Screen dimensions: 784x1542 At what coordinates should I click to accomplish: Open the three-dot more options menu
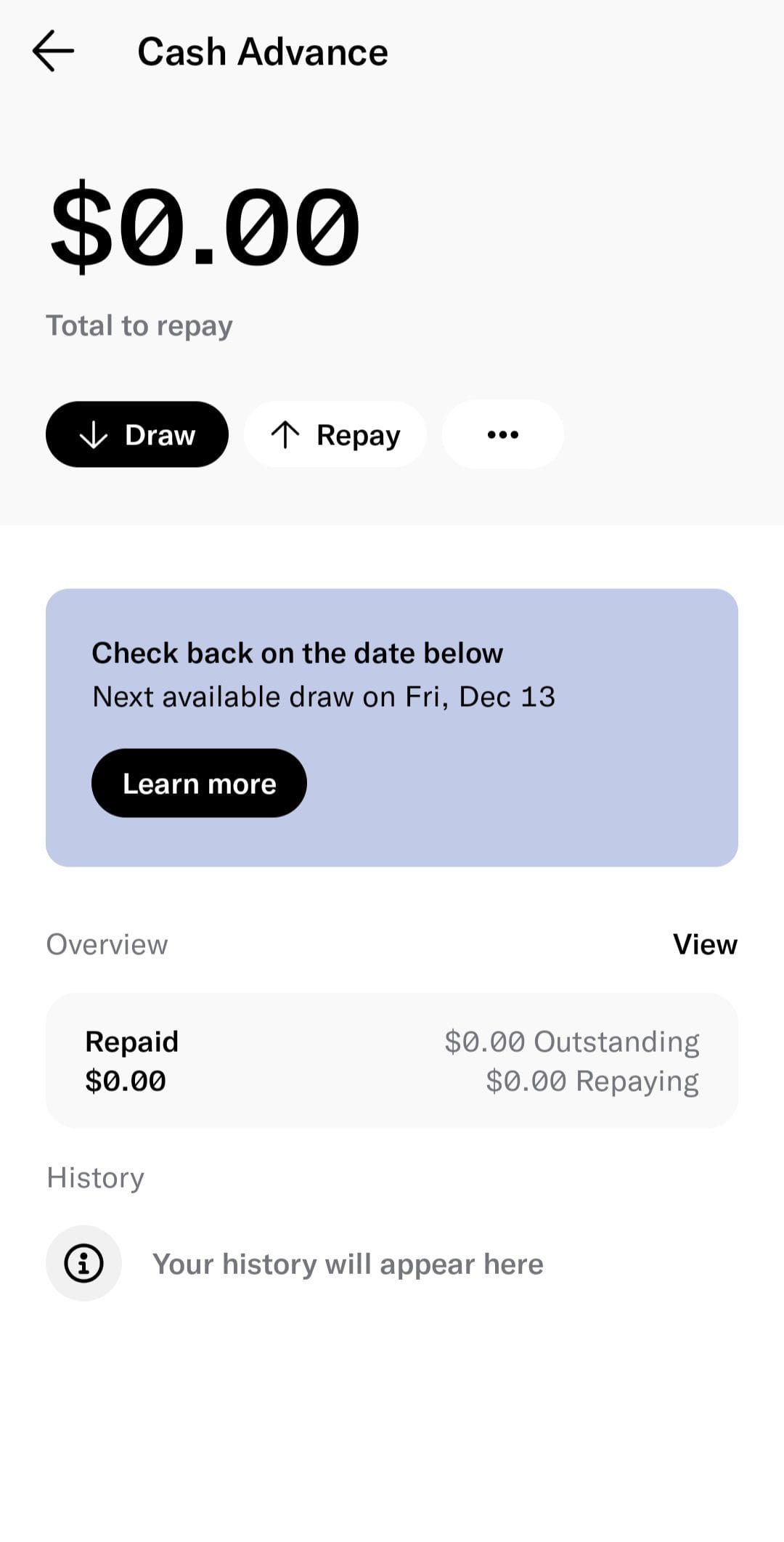[503, 434]
